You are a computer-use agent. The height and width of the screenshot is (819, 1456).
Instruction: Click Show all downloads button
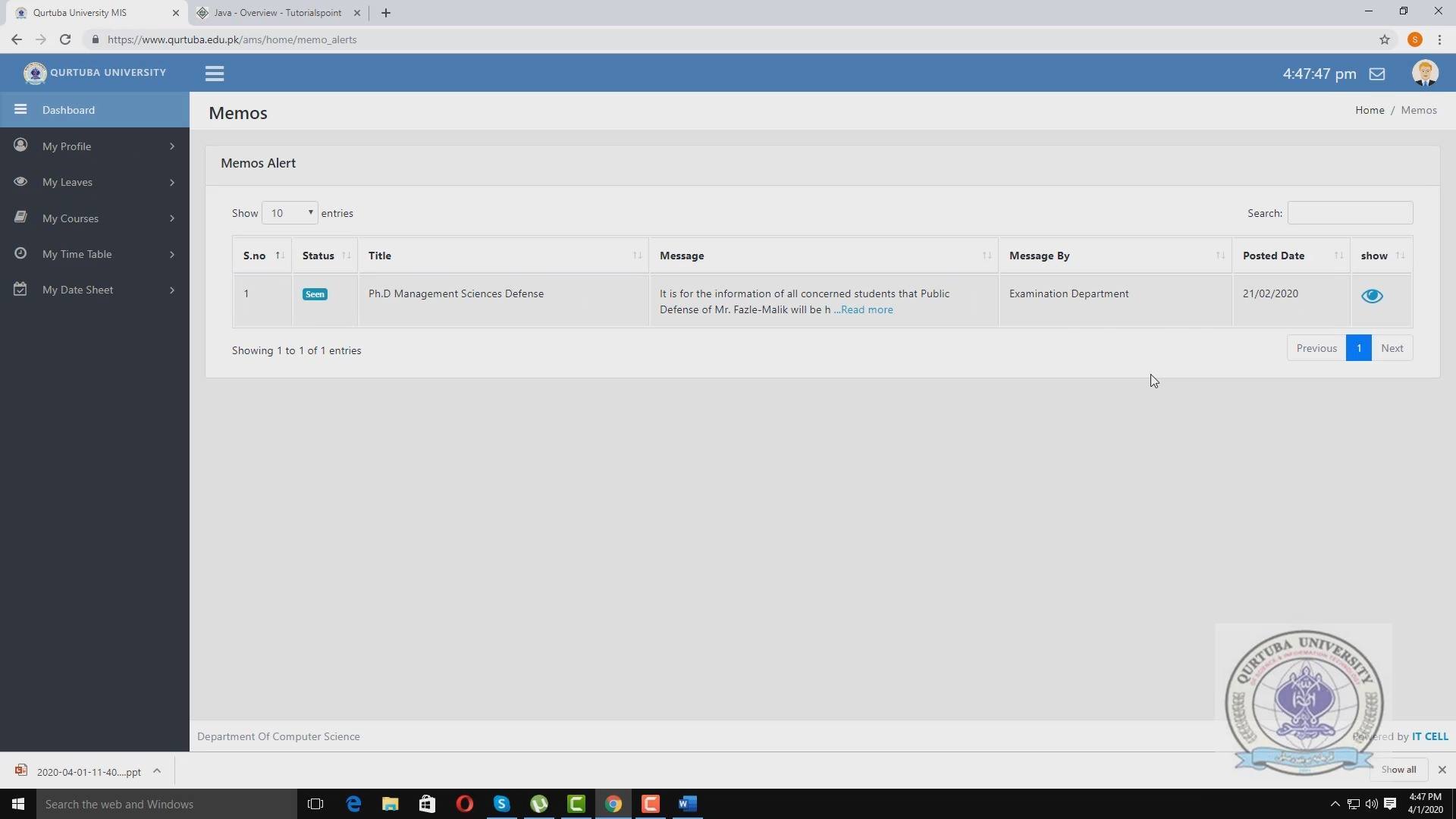coord(1398,770)
